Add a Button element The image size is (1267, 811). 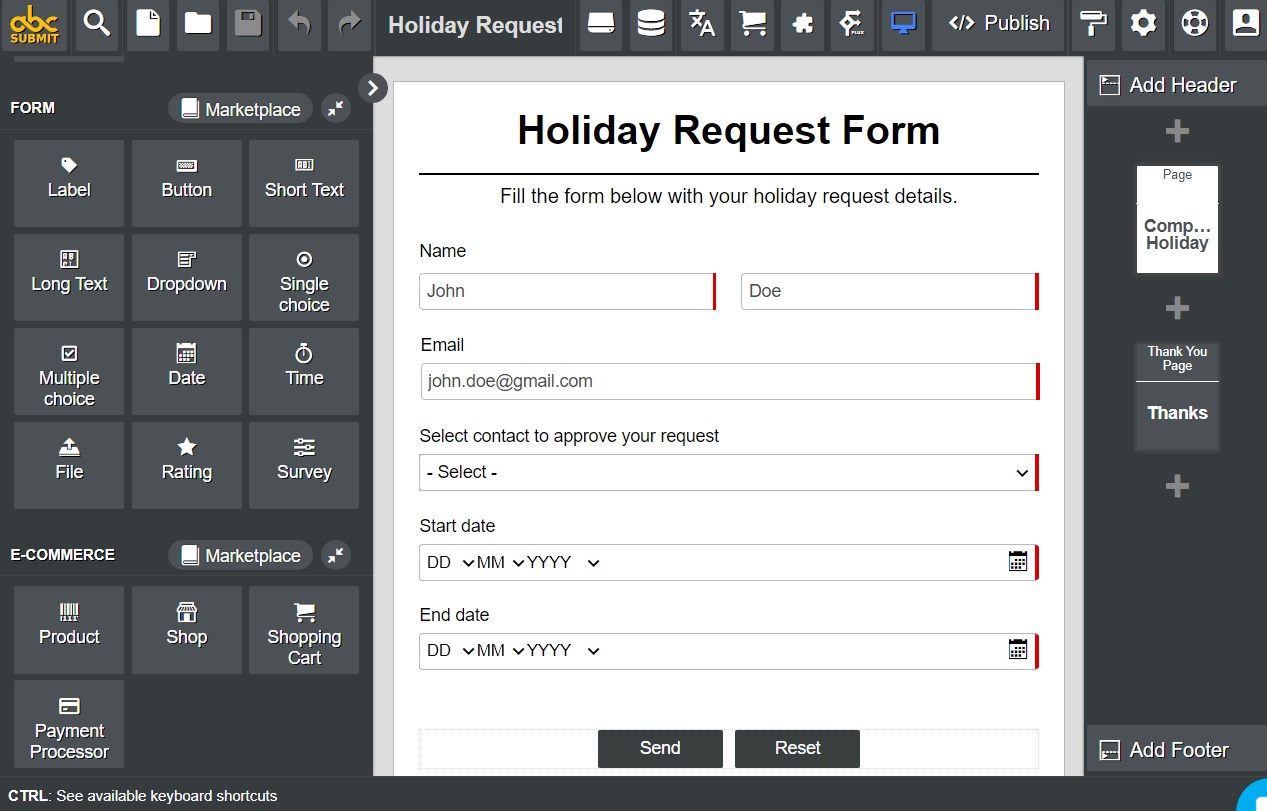pyautogui.click(x=187, y=183)
